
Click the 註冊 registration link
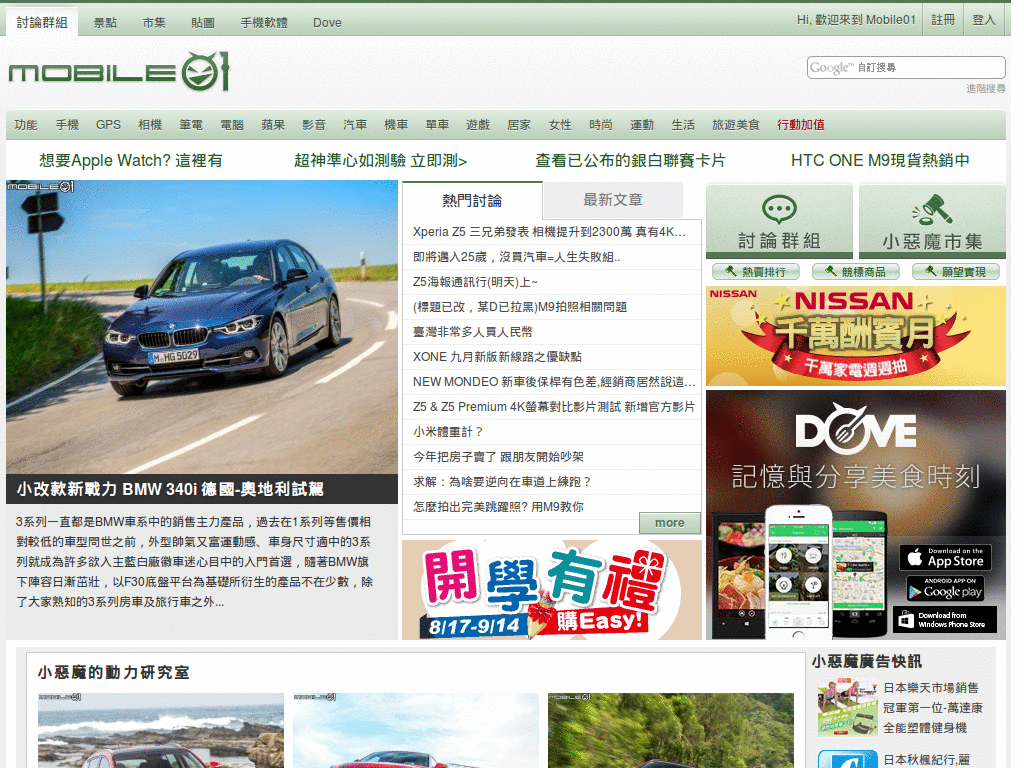click(943, 18)
